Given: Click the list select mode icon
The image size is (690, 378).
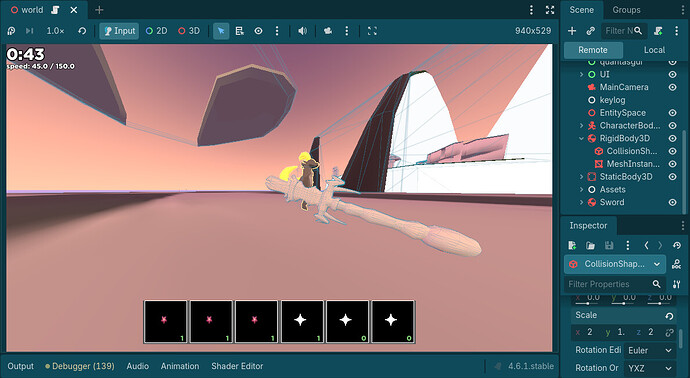Looking at the screenshot, I should click(239, 31).
